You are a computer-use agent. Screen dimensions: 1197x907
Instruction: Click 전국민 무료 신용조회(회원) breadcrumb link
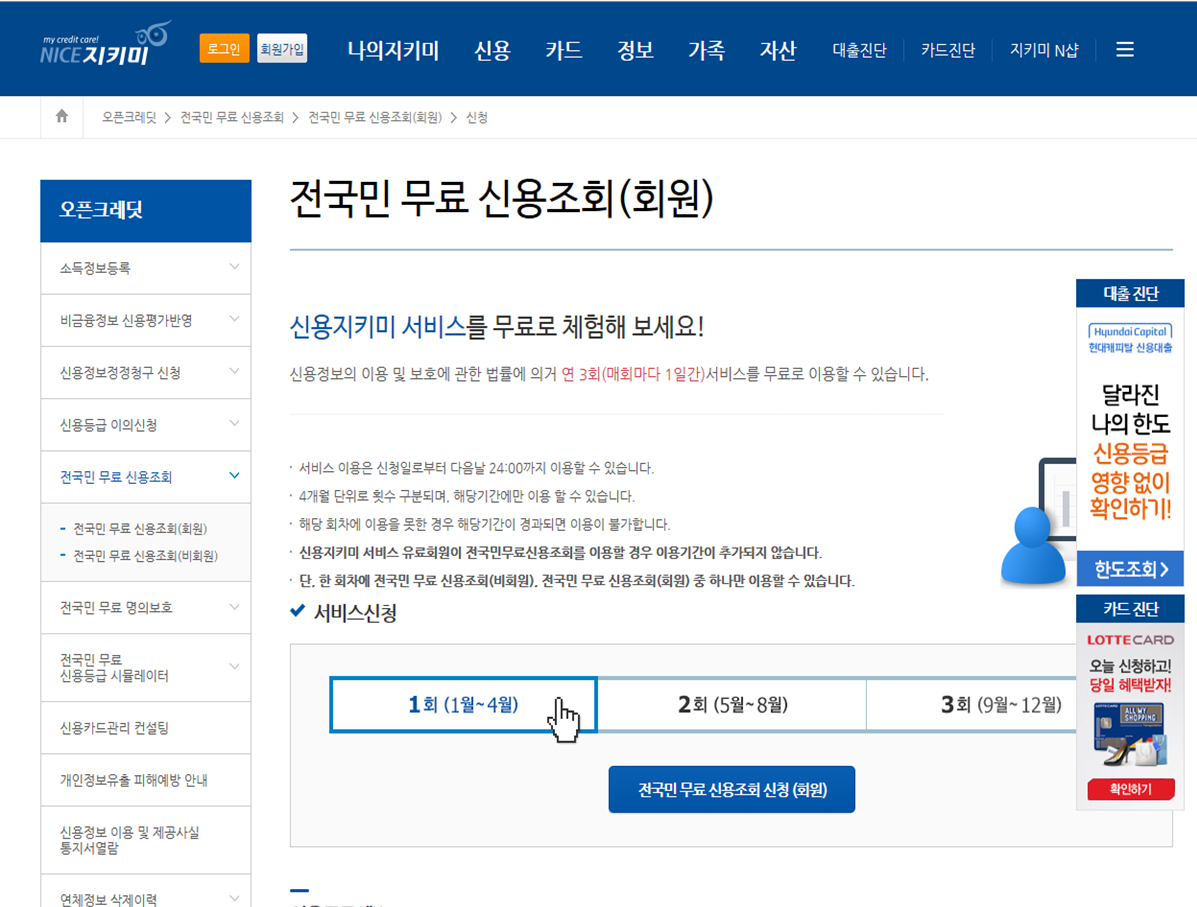(x=375, y=117)
